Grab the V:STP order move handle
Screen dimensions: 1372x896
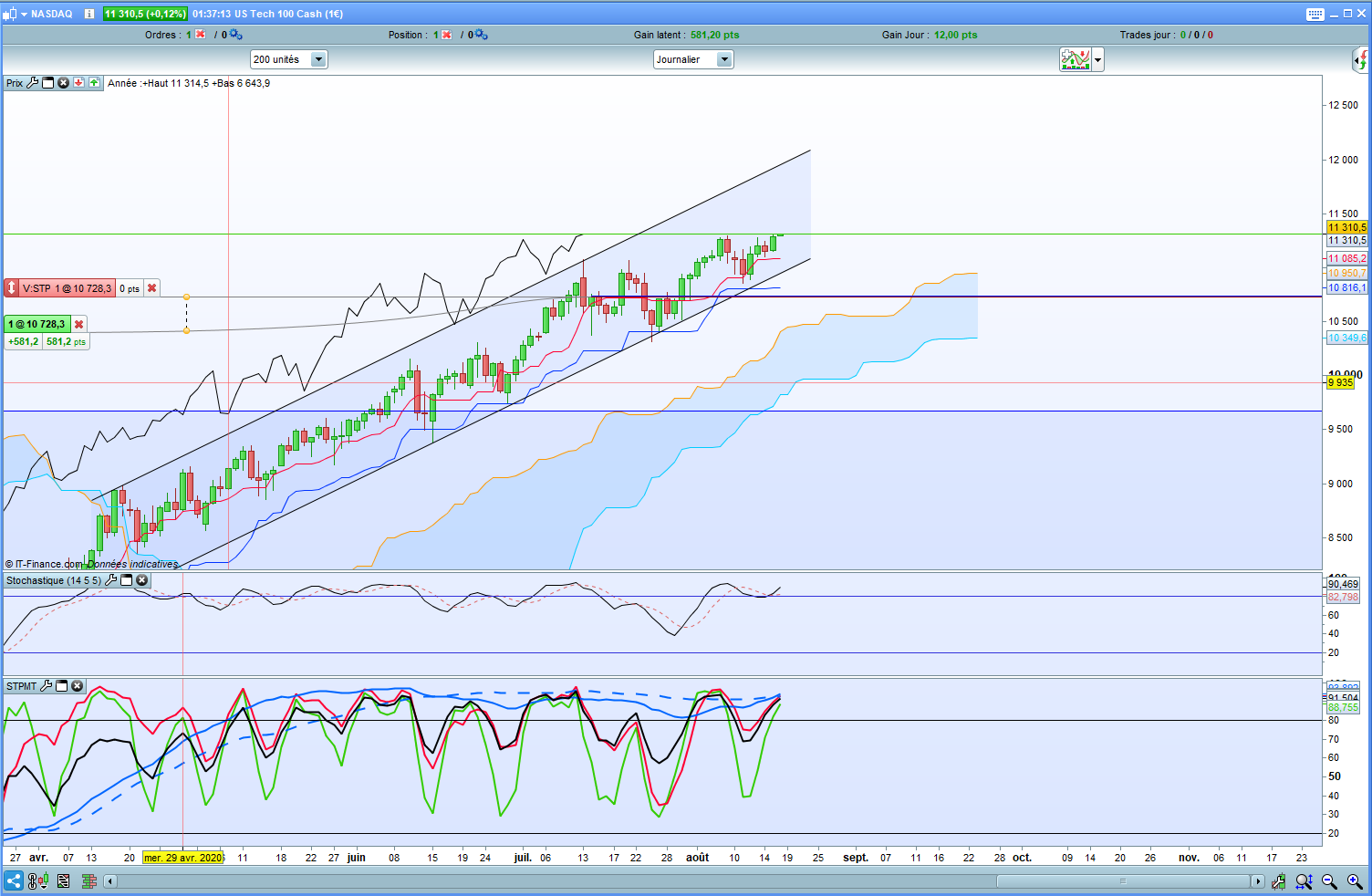pyautogui.click(x=11, y=288)
